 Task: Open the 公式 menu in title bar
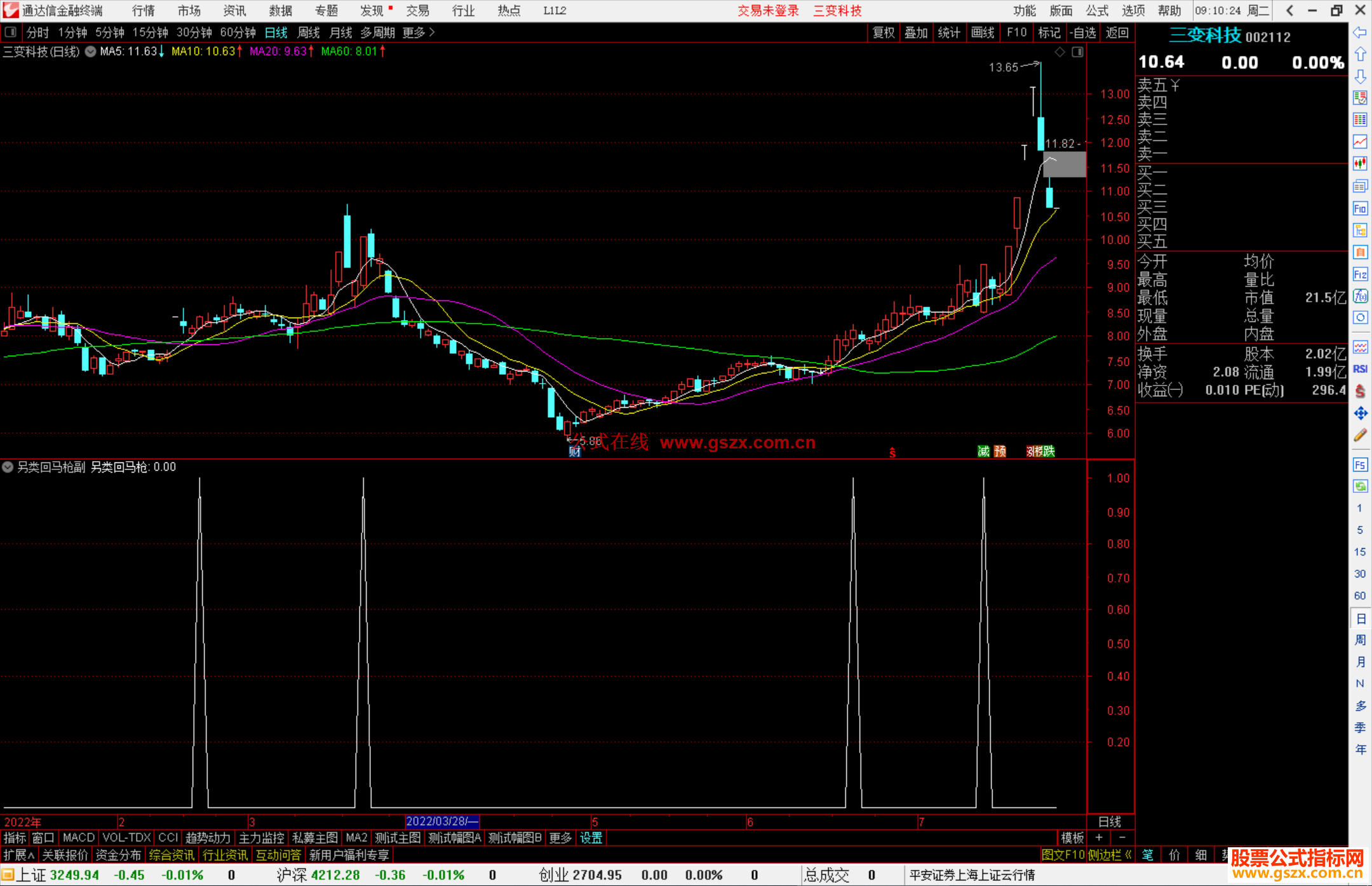[1097, 10]
